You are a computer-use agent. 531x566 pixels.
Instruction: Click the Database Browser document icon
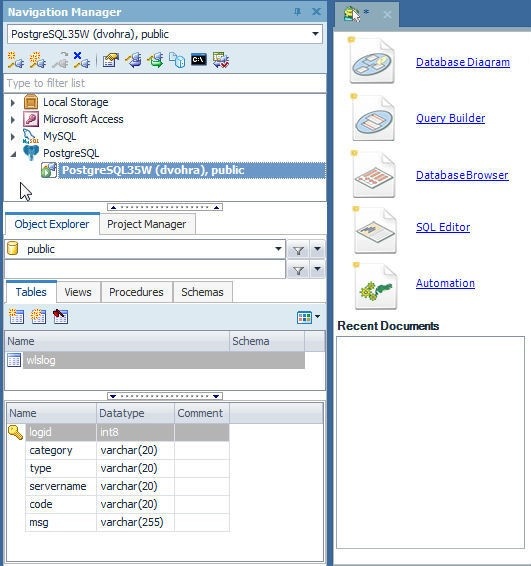(374, 175)
